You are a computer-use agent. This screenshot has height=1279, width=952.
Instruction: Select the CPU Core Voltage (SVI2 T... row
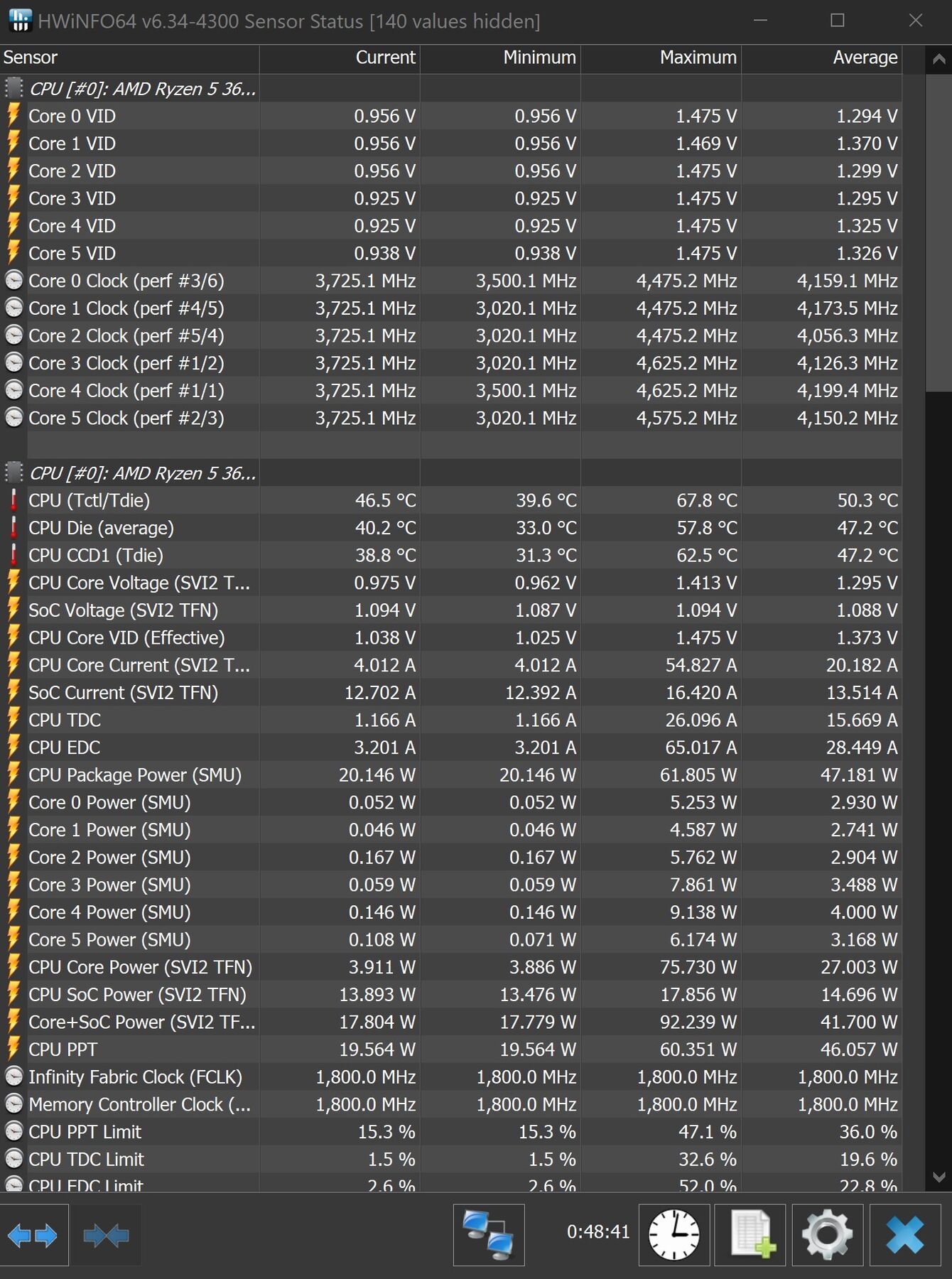[x=451, y=583]
